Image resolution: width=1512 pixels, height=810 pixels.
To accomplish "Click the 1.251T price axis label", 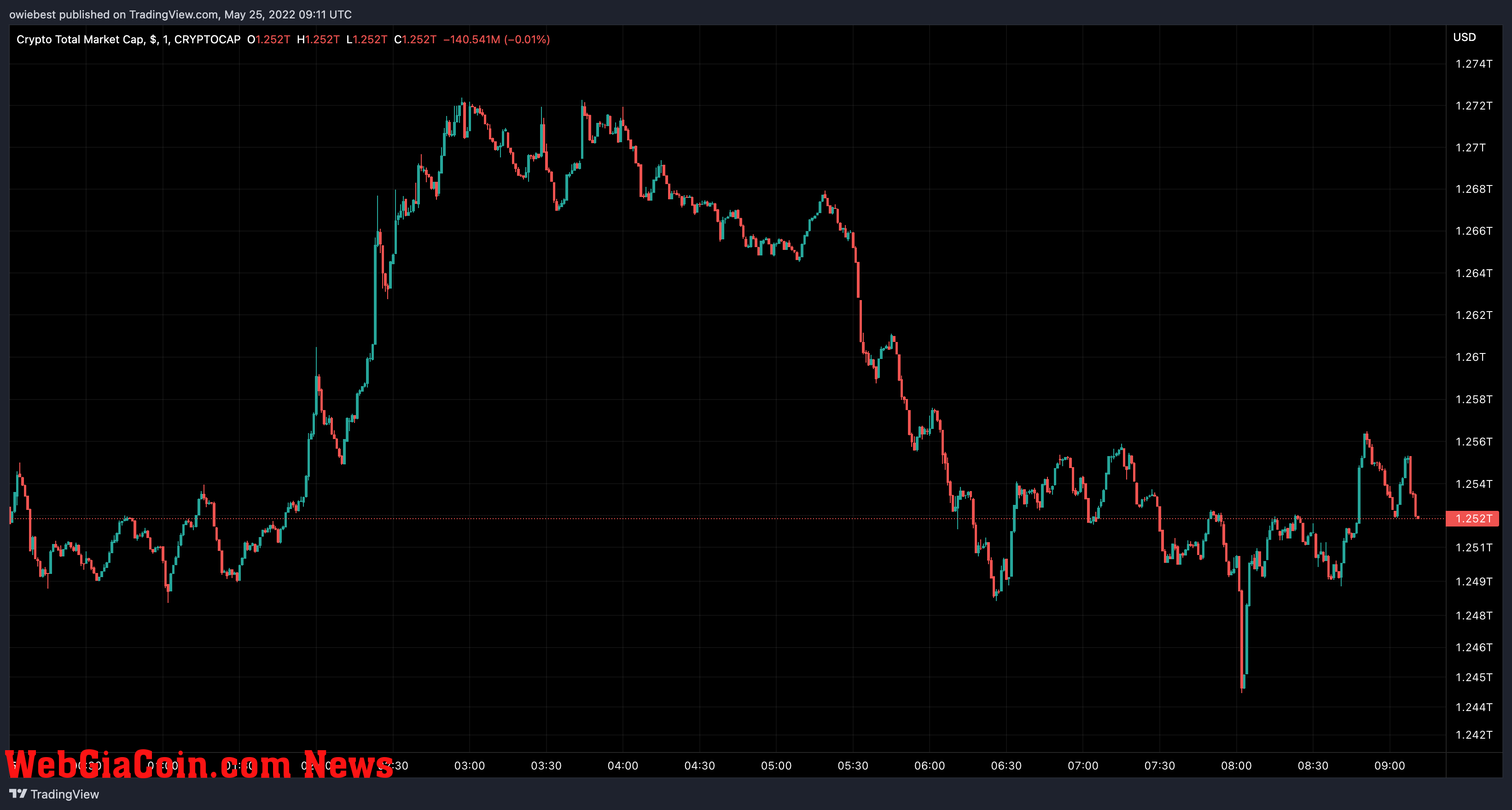I will coord(1474,547).
